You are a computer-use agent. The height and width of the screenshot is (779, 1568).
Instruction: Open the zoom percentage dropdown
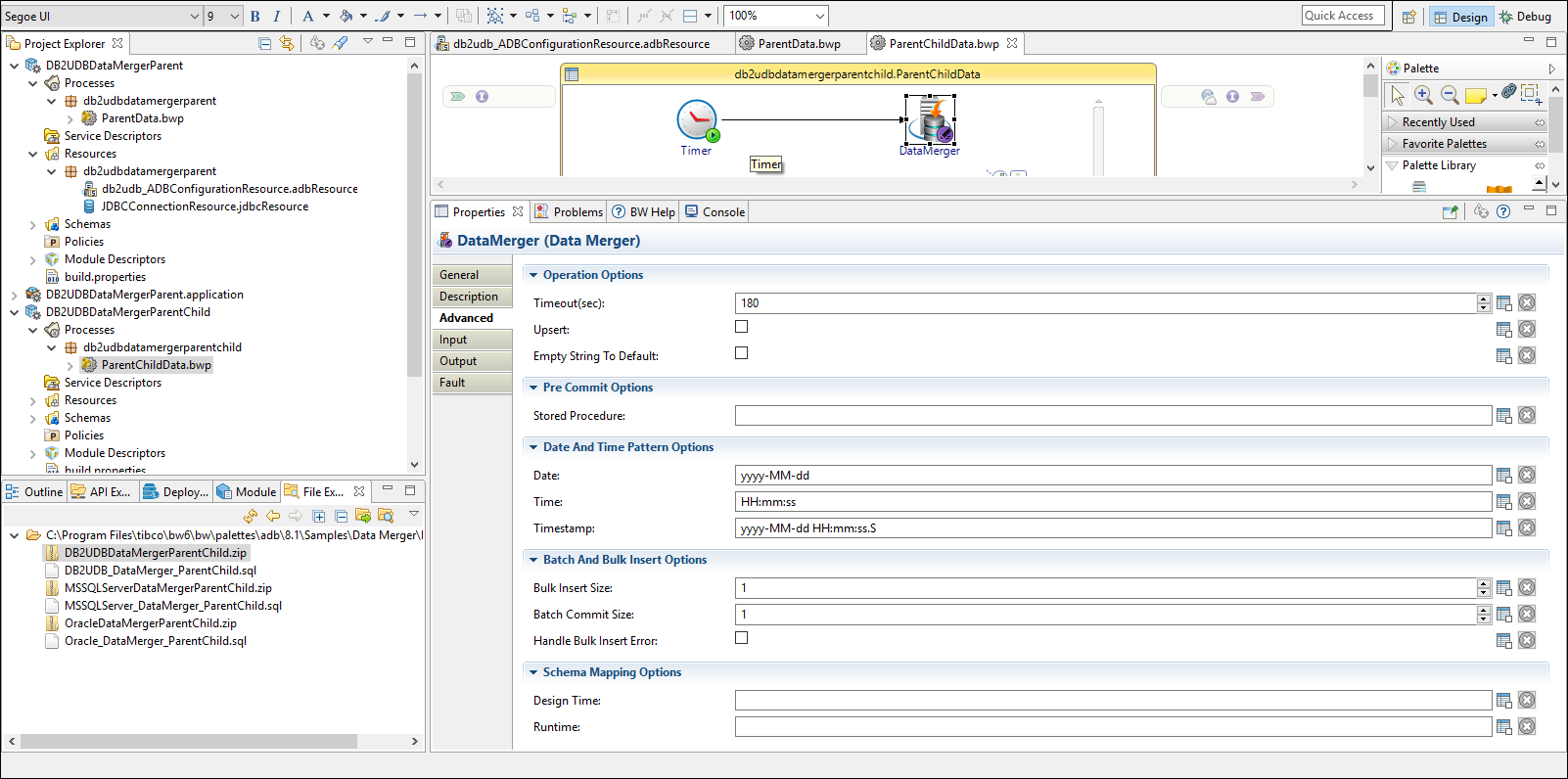click(x=819, y=16)
